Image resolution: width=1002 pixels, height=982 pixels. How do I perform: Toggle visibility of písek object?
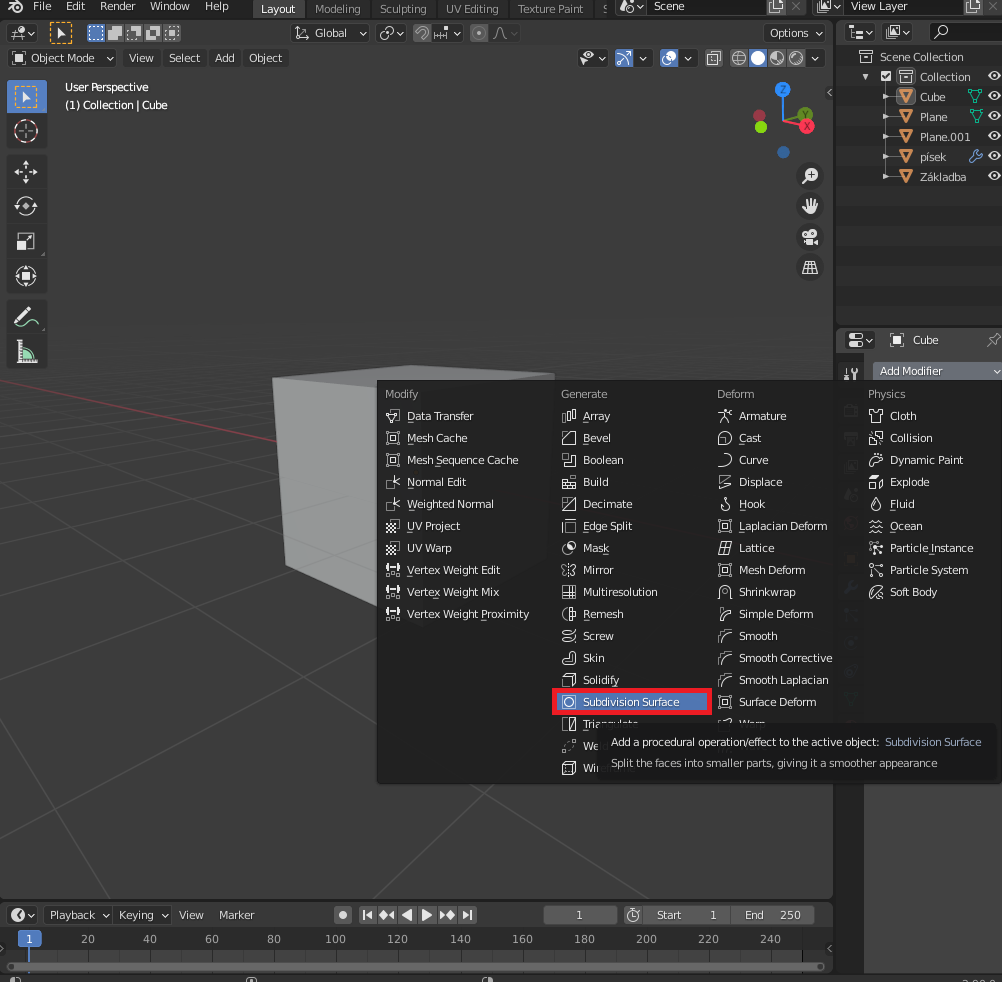pos(994,156)
